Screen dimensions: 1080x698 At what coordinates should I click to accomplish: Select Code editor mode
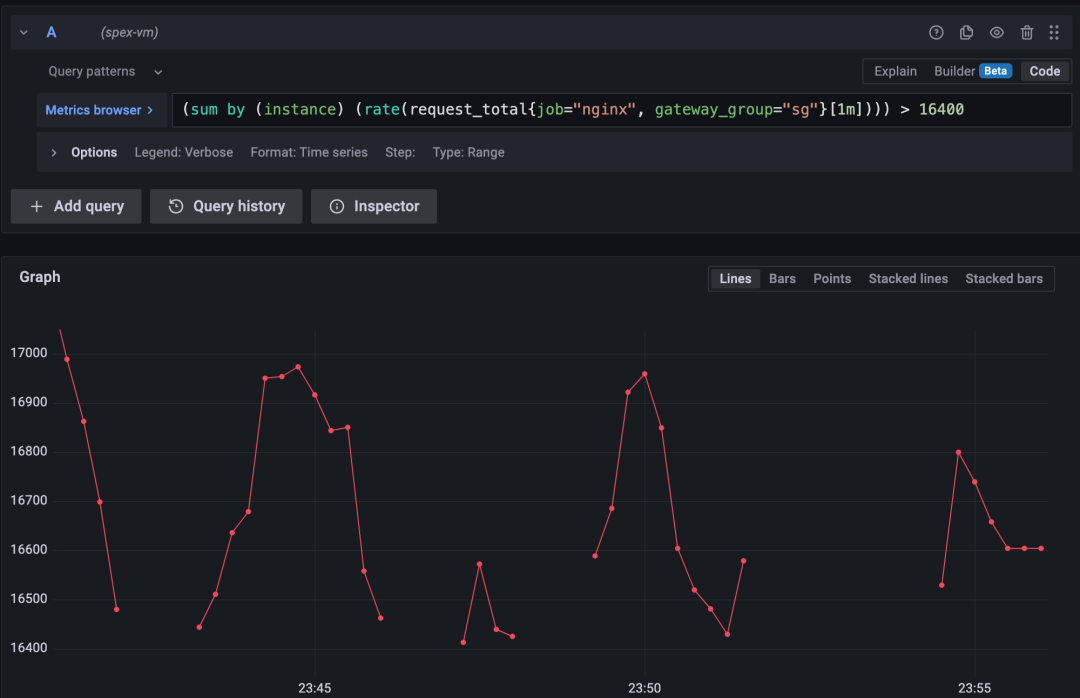click(x=1044, y=71)
